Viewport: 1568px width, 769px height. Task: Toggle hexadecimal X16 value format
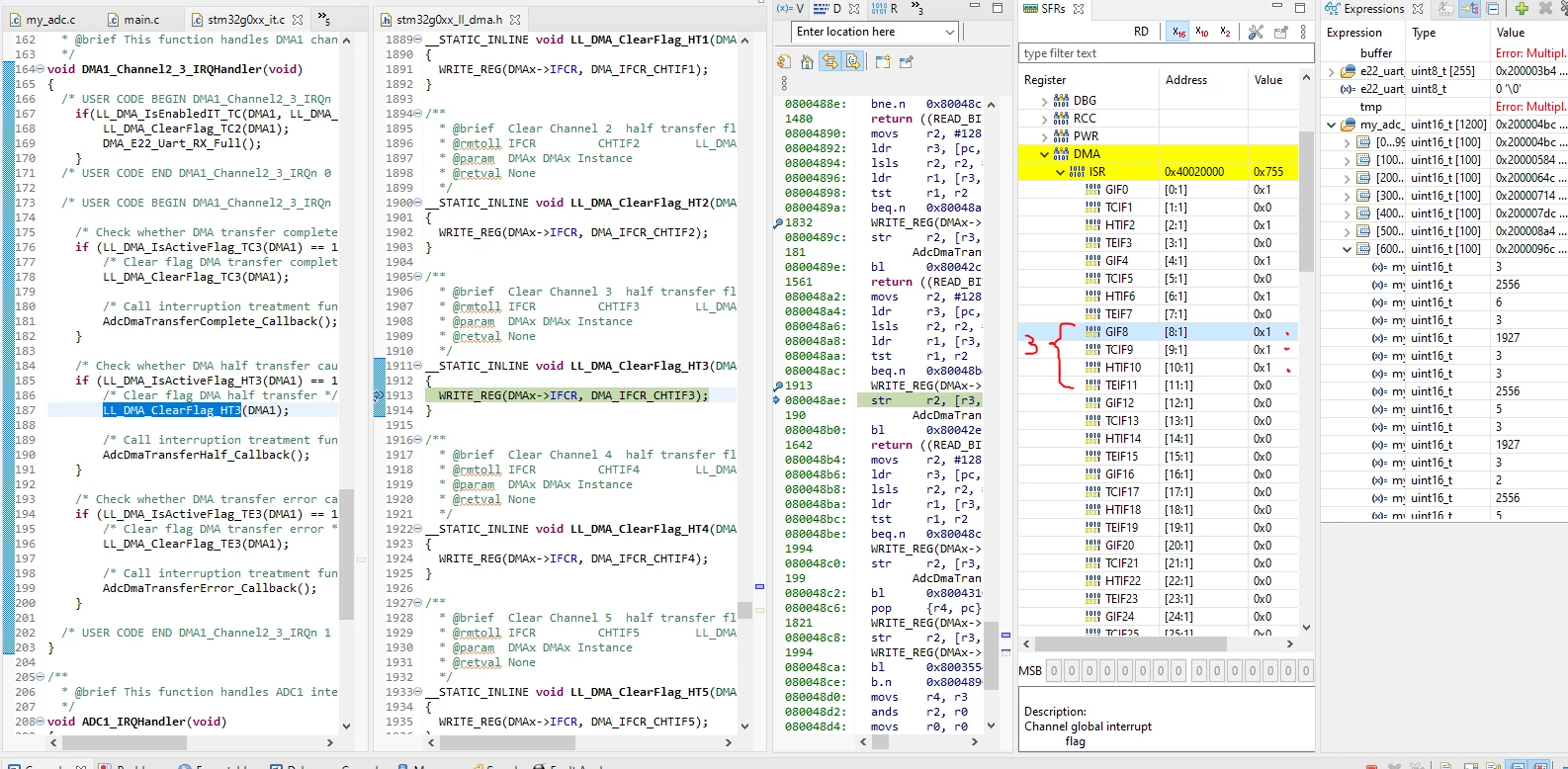[1177, 32]
